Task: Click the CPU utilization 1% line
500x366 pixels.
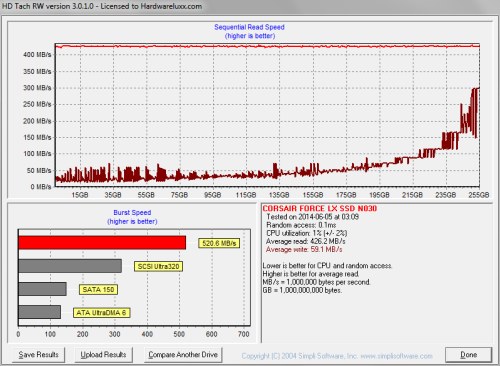Action: click(x=306, y=233)
